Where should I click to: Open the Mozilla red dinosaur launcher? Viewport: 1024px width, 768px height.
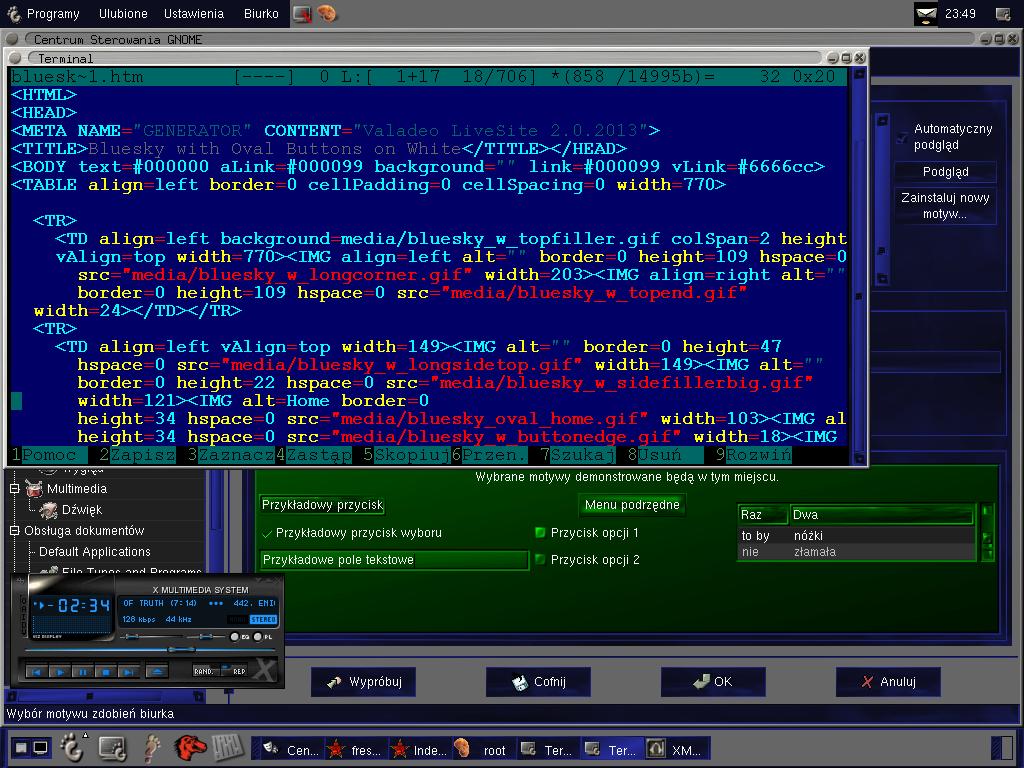point(190,747)
